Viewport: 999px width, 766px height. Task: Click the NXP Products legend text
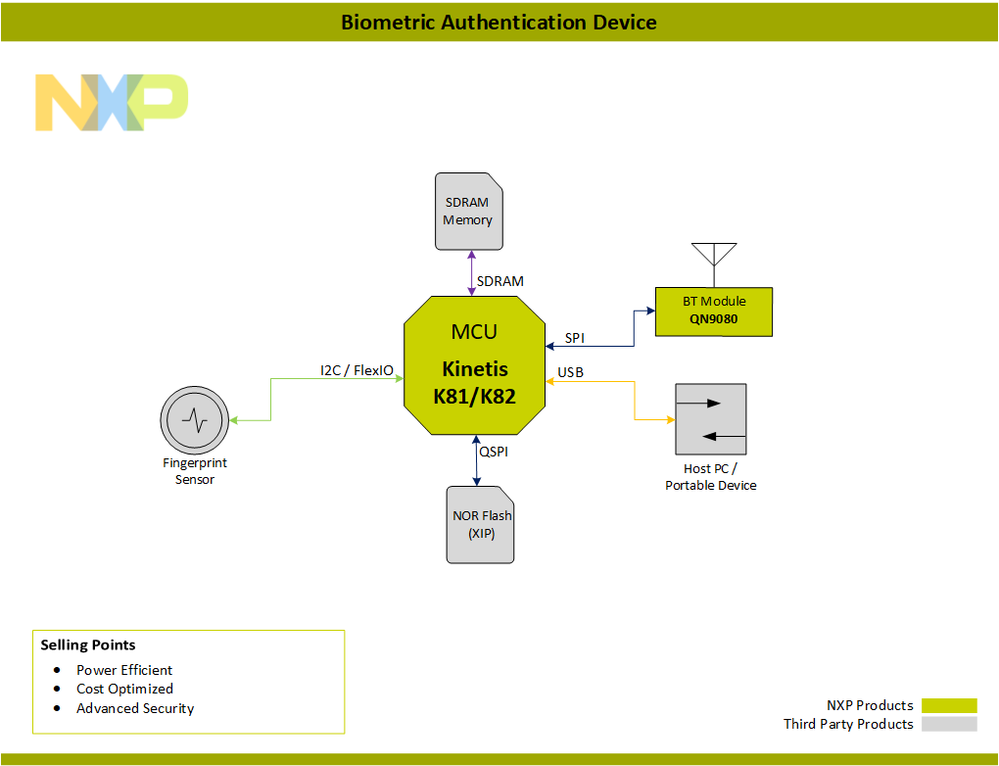(x=870, y=705)
